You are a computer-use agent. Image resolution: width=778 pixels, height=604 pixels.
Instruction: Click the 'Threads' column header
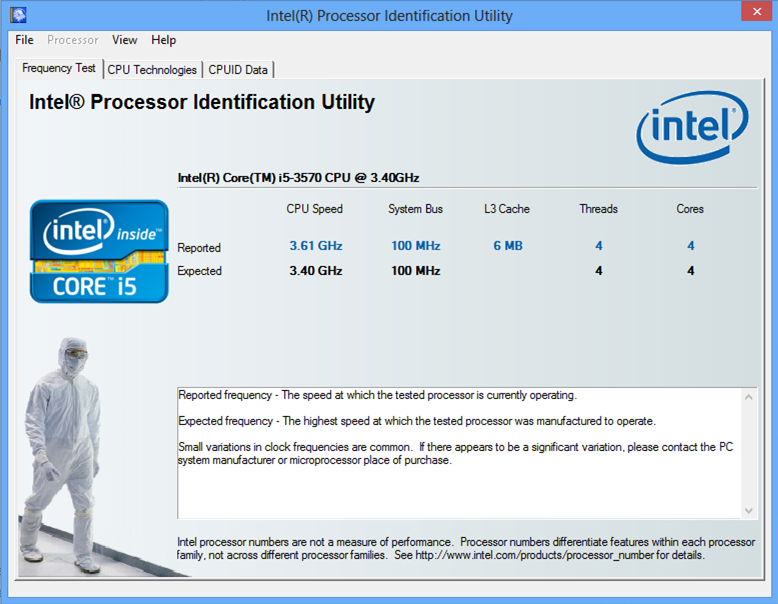pos(598,209)
